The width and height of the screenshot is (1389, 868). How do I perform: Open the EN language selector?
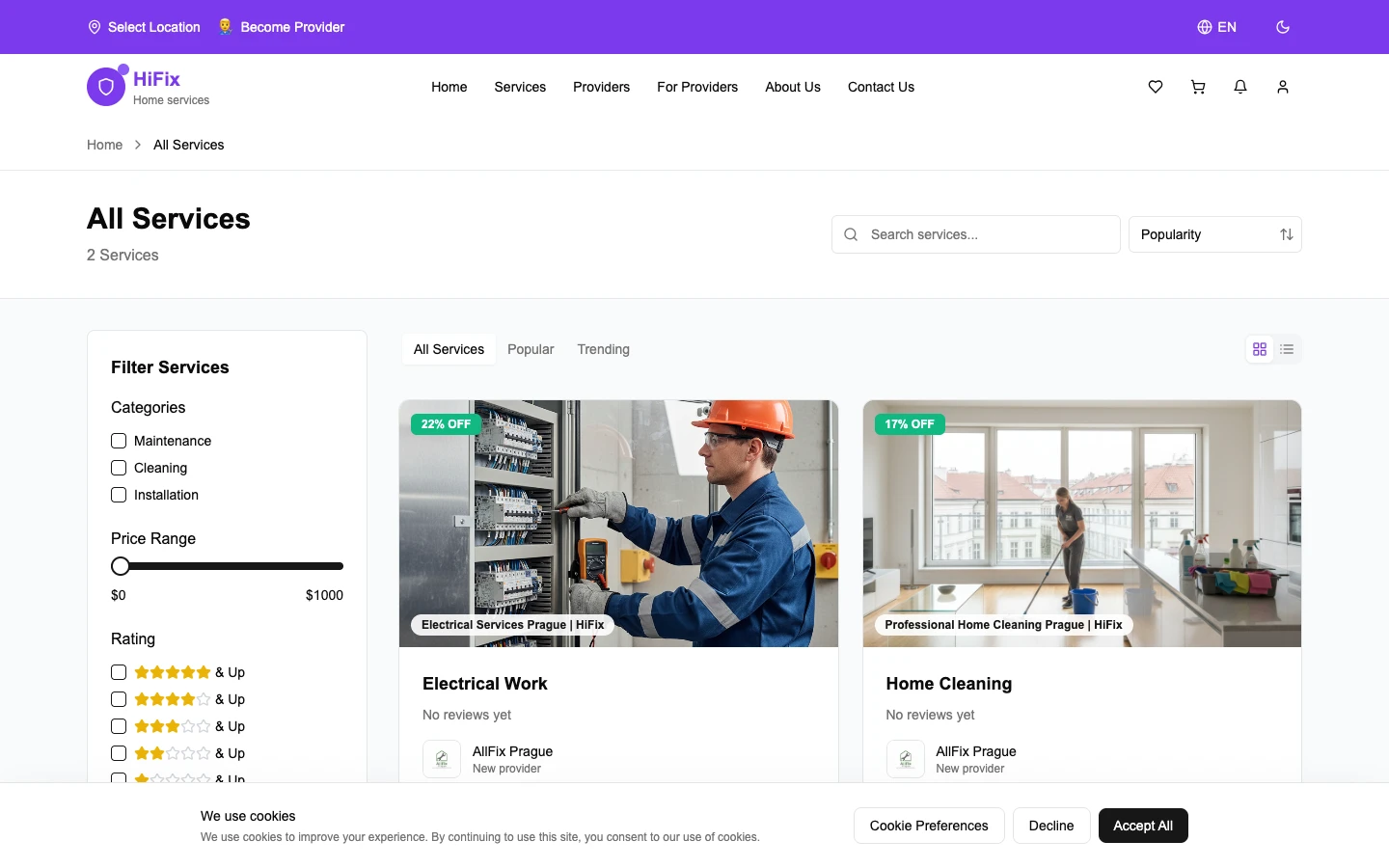1216,27
